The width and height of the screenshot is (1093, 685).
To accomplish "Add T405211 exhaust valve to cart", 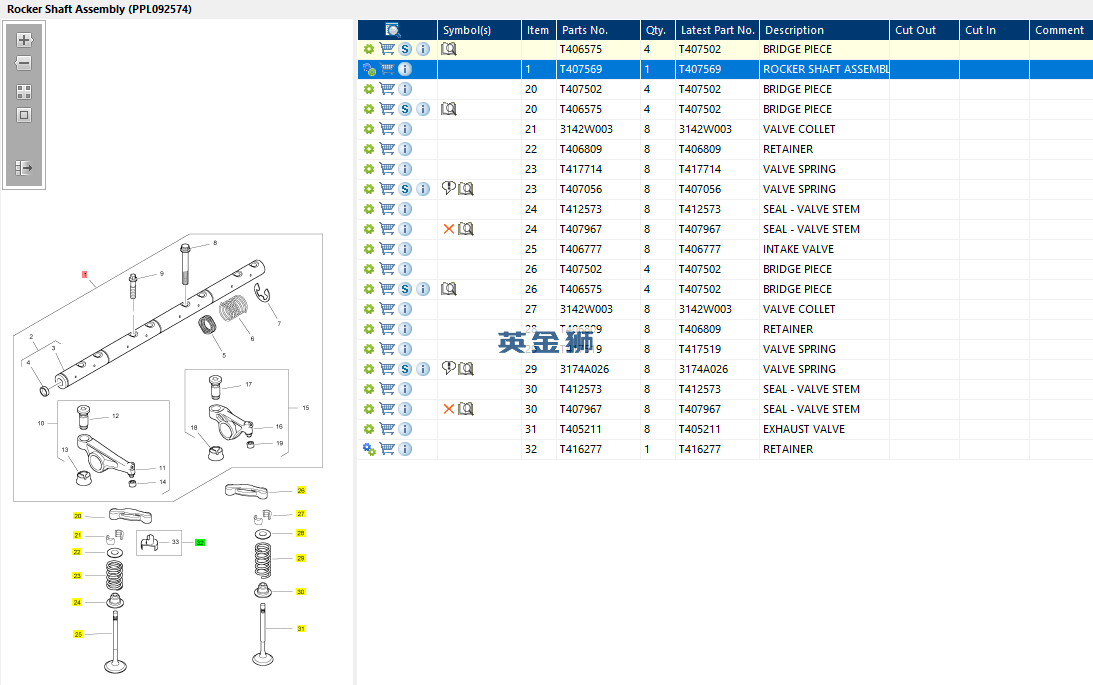I will (387, 429).
